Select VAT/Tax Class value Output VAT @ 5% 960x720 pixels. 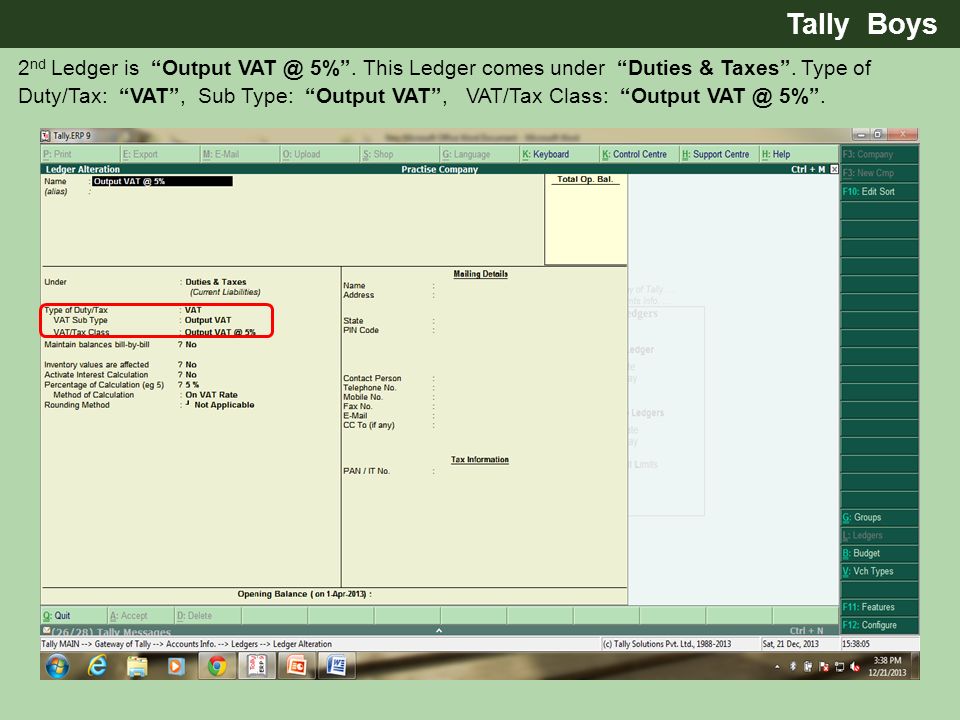(220, 332)
